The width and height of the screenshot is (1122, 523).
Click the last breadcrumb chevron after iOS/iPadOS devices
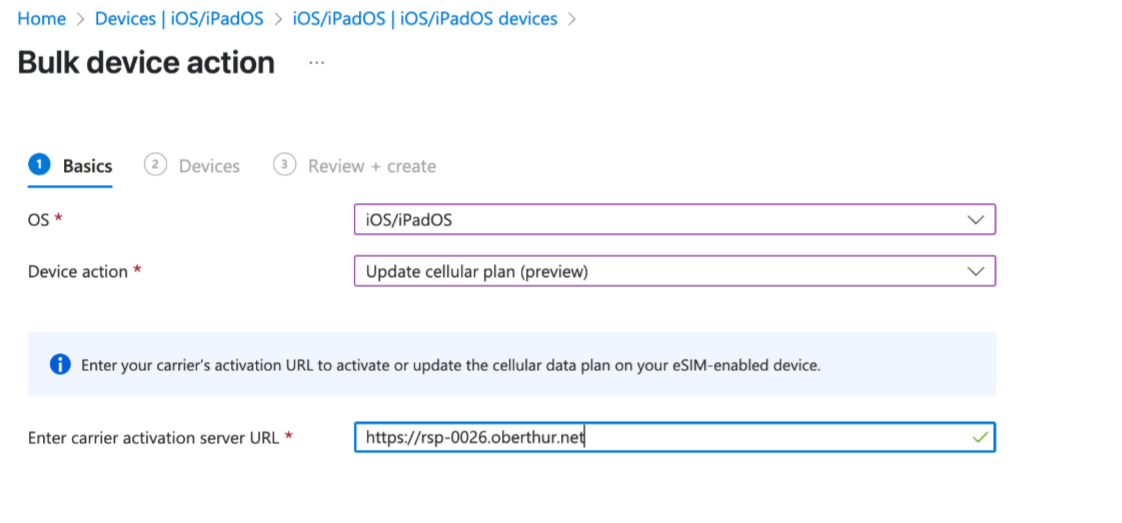571,19
